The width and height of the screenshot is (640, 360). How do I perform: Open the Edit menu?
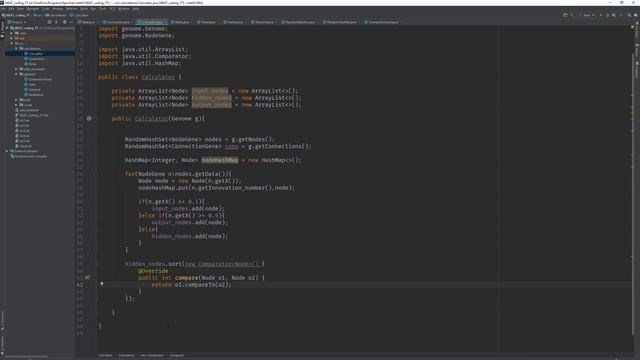coord(11,9)
